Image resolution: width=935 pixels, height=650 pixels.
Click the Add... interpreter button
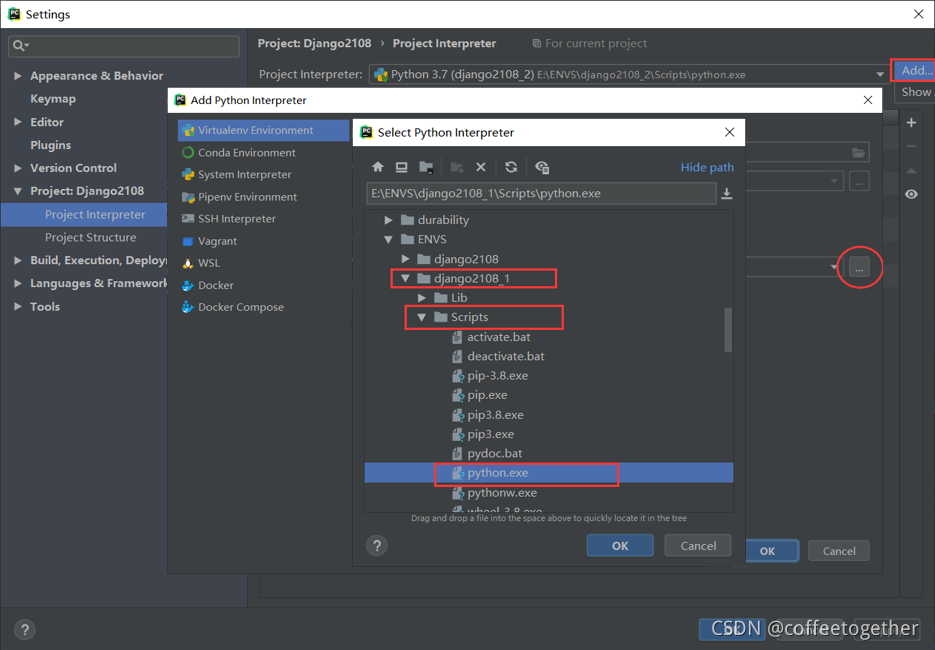pos(915,70)
